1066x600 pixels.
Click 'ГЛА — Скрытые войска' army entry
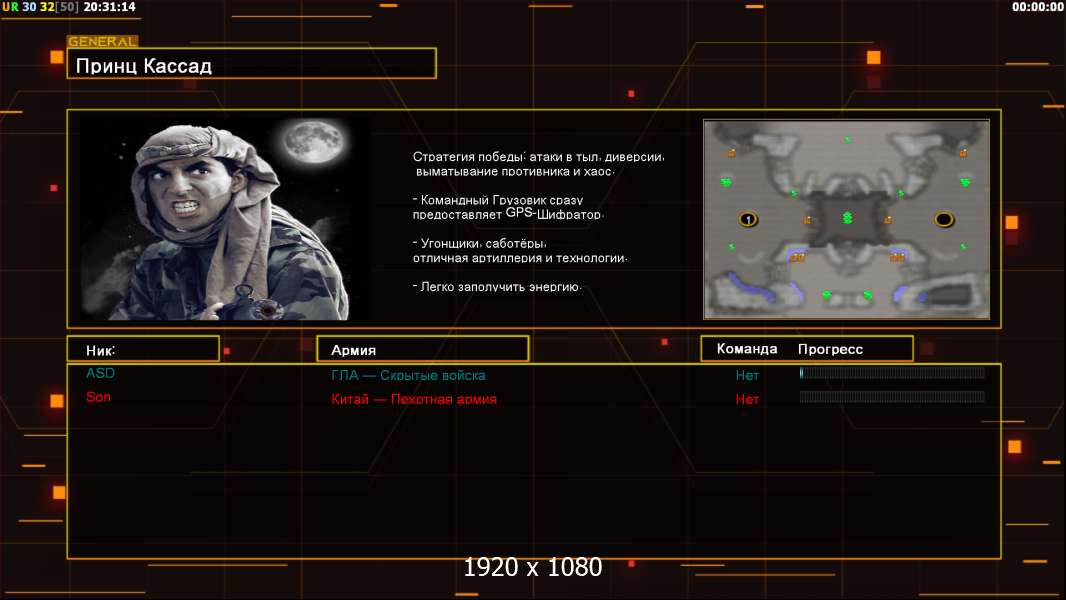point(408,375)
